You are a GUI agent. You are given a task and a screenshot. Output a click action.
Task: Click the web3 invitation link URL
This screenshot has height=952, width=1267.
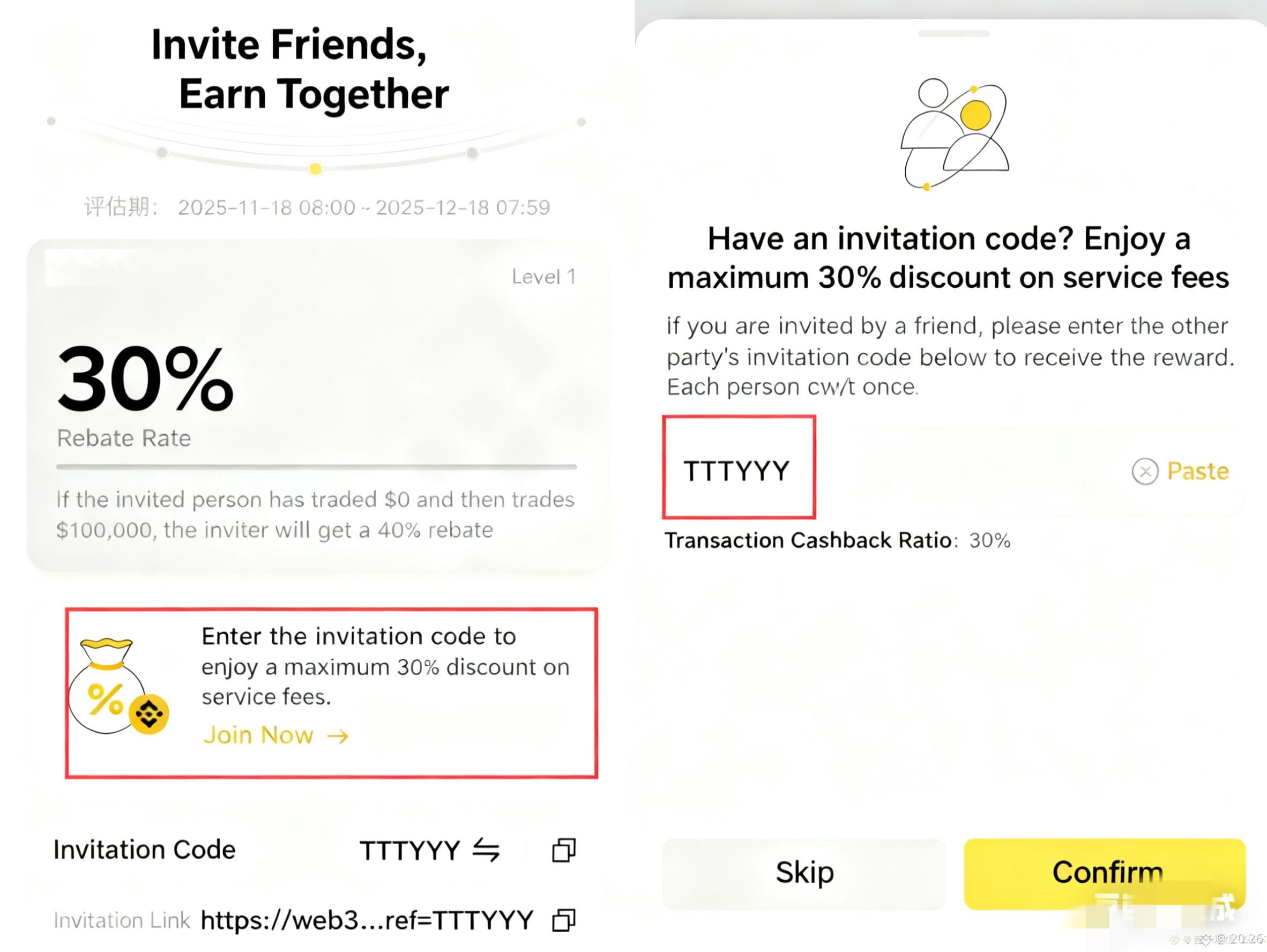[367, 920]
